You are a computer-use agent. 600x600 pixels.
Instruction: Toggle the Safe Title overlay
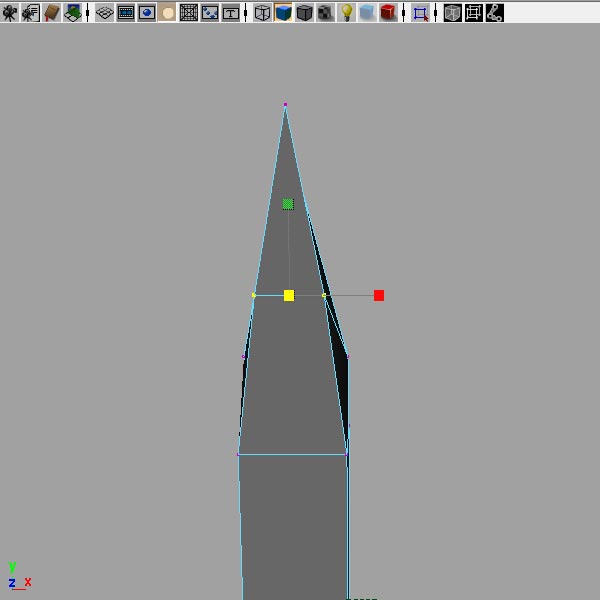coord(231,13)
